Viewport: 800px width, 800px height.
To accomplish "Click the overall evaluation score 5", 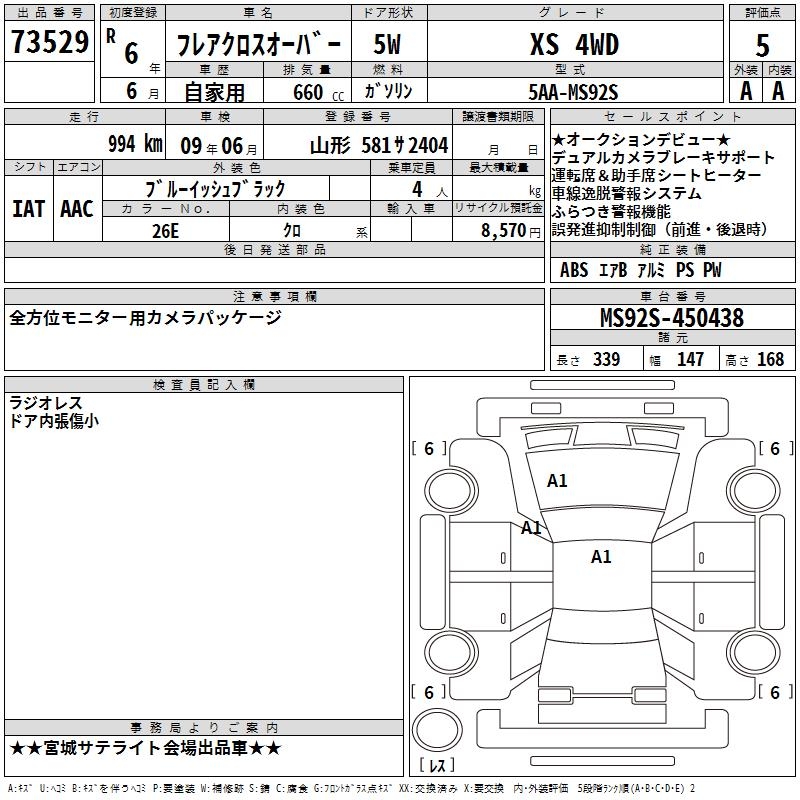I will click(762, 45).
